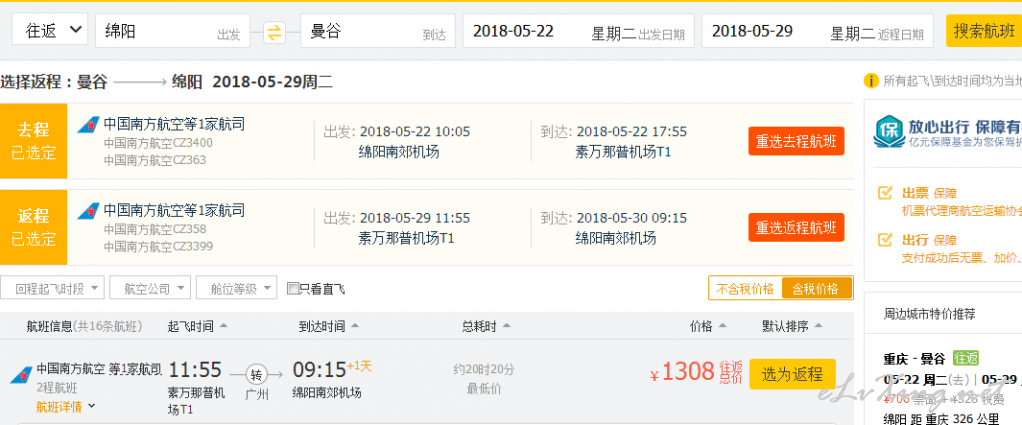Click the airline logo in flight list result

point(21,374)
